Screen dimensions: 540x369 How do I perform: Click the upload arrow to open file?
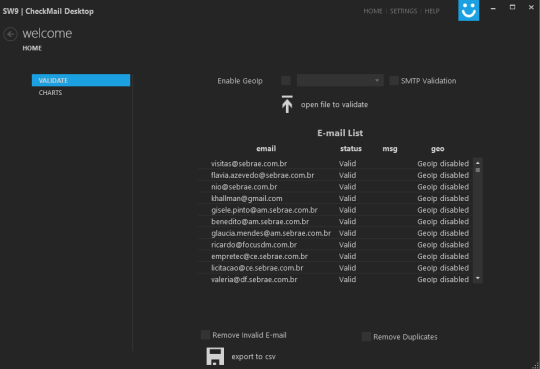point(287,104)
